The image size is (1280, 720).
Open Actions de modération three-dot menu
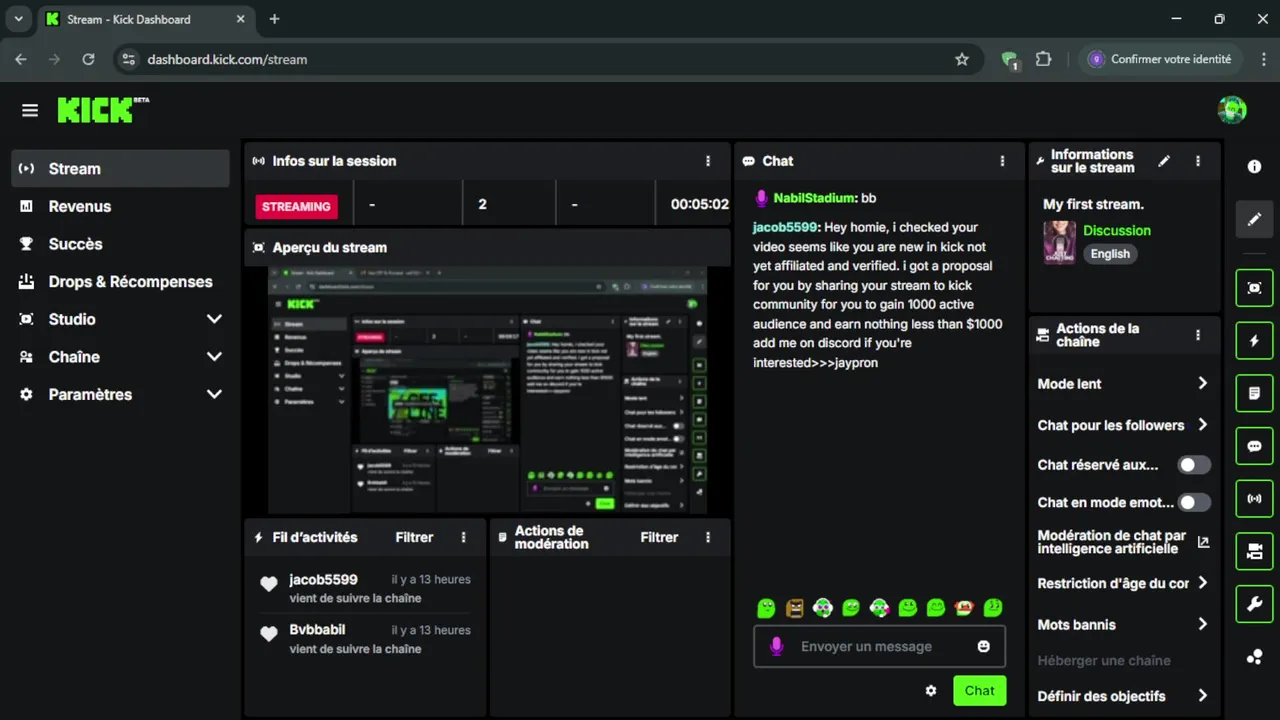708,537
